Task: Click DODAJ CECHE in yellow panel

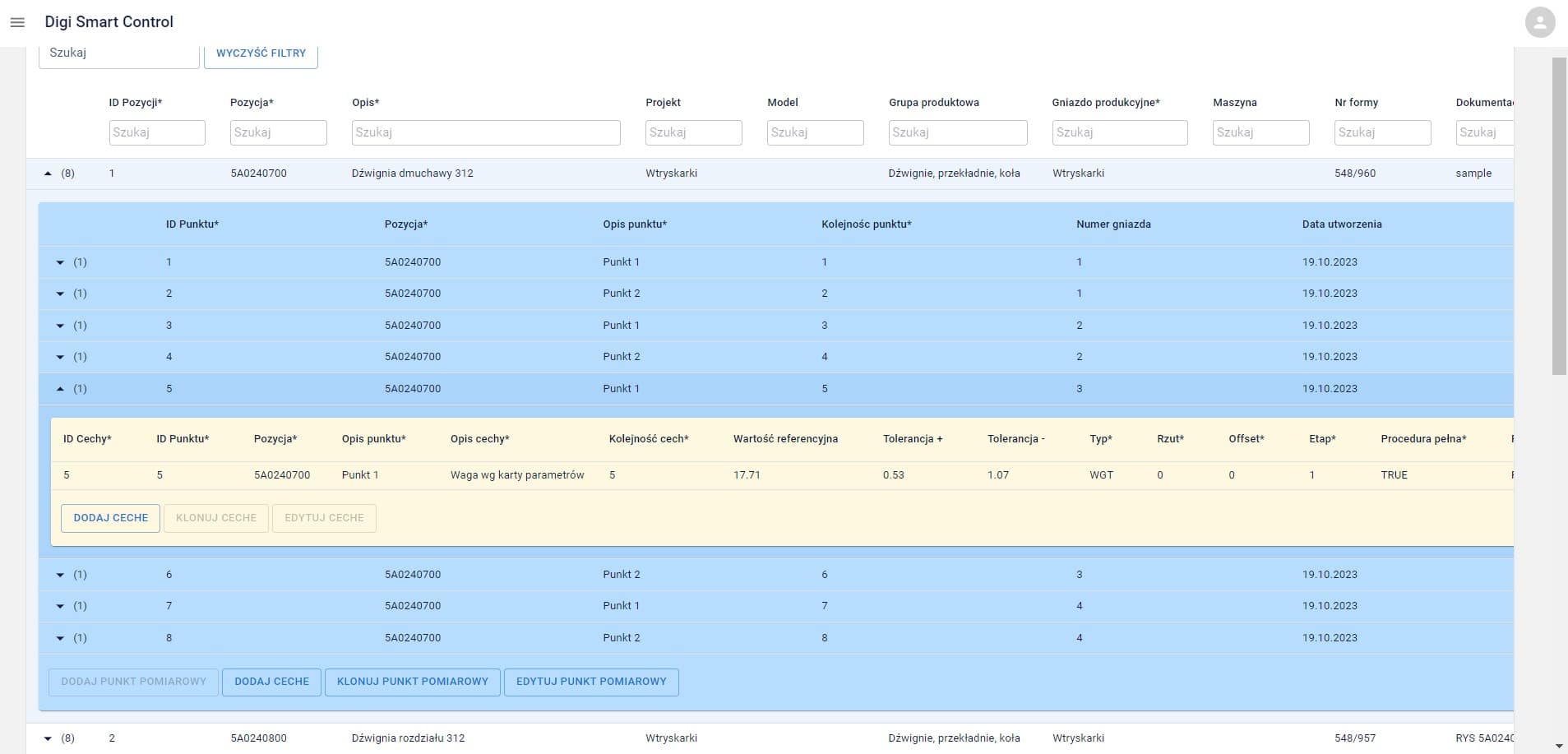Action: pyautogui.click(x=111, y=518)
